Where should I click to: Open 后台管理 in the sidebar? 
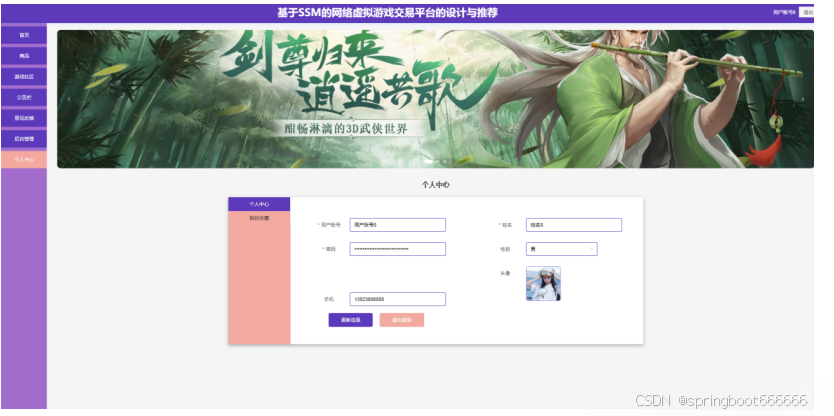(x=24, y=138)
